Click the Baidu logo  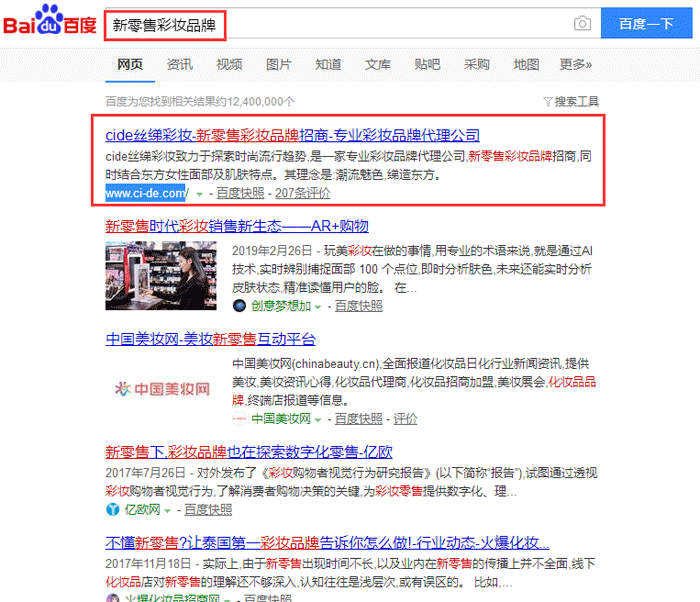(x=50, y=21)
